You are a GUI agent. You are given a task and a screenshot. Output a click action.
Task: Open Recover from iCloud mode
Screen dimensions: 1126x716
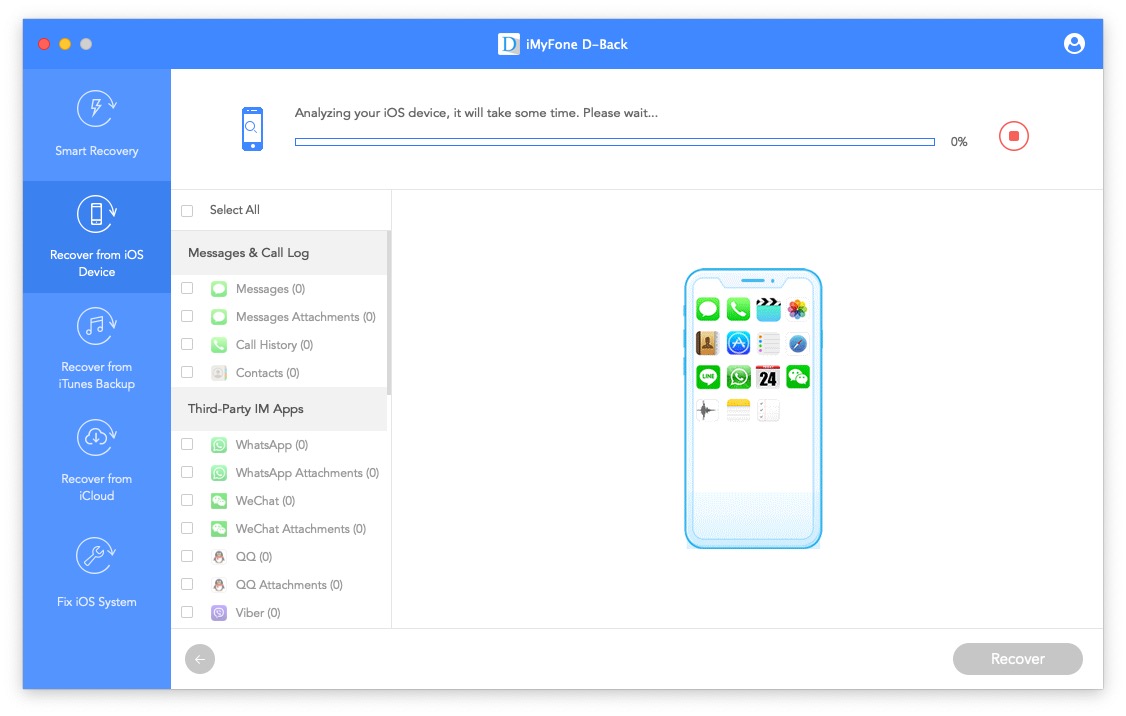pos(97,461)
